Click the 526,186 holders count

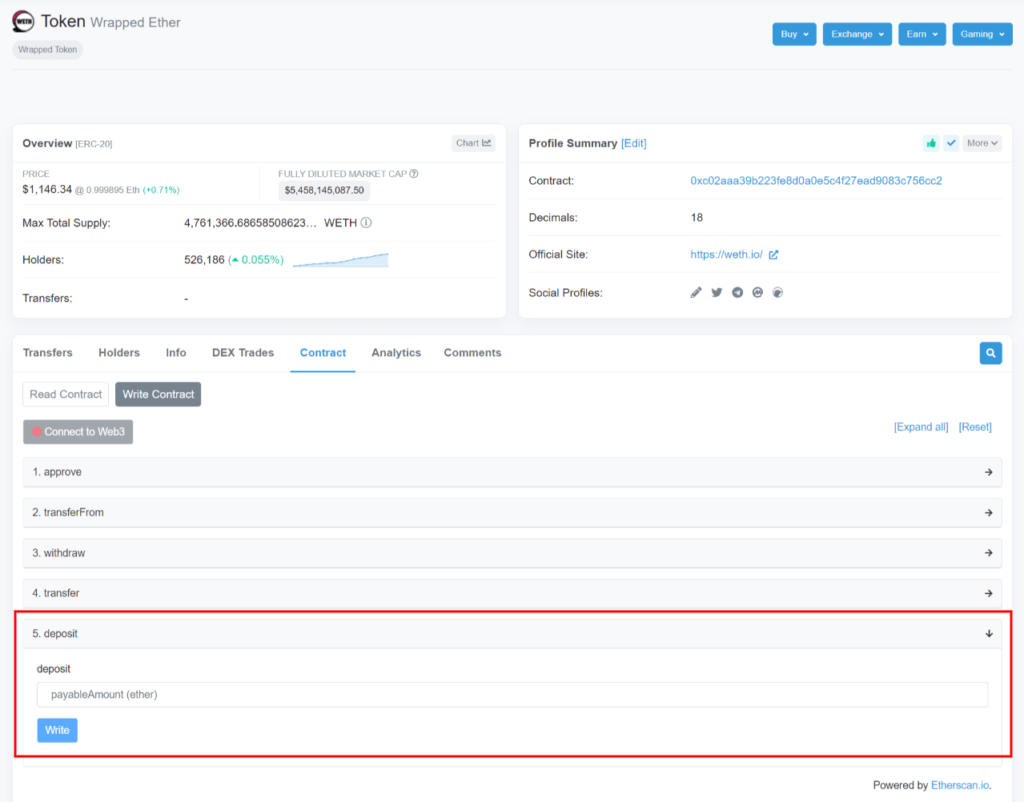204,260
